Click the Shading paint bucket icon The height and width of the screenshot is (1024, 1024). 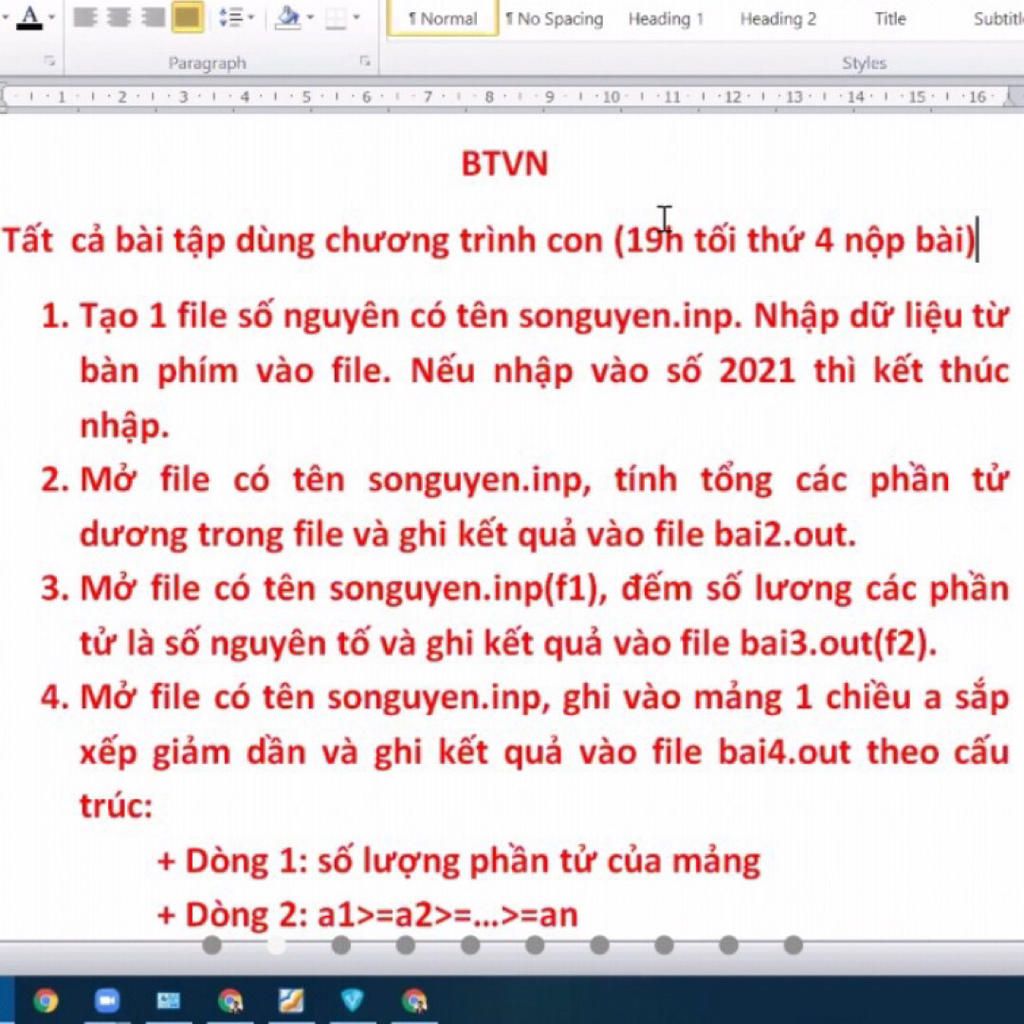click(x=288, y=17)
